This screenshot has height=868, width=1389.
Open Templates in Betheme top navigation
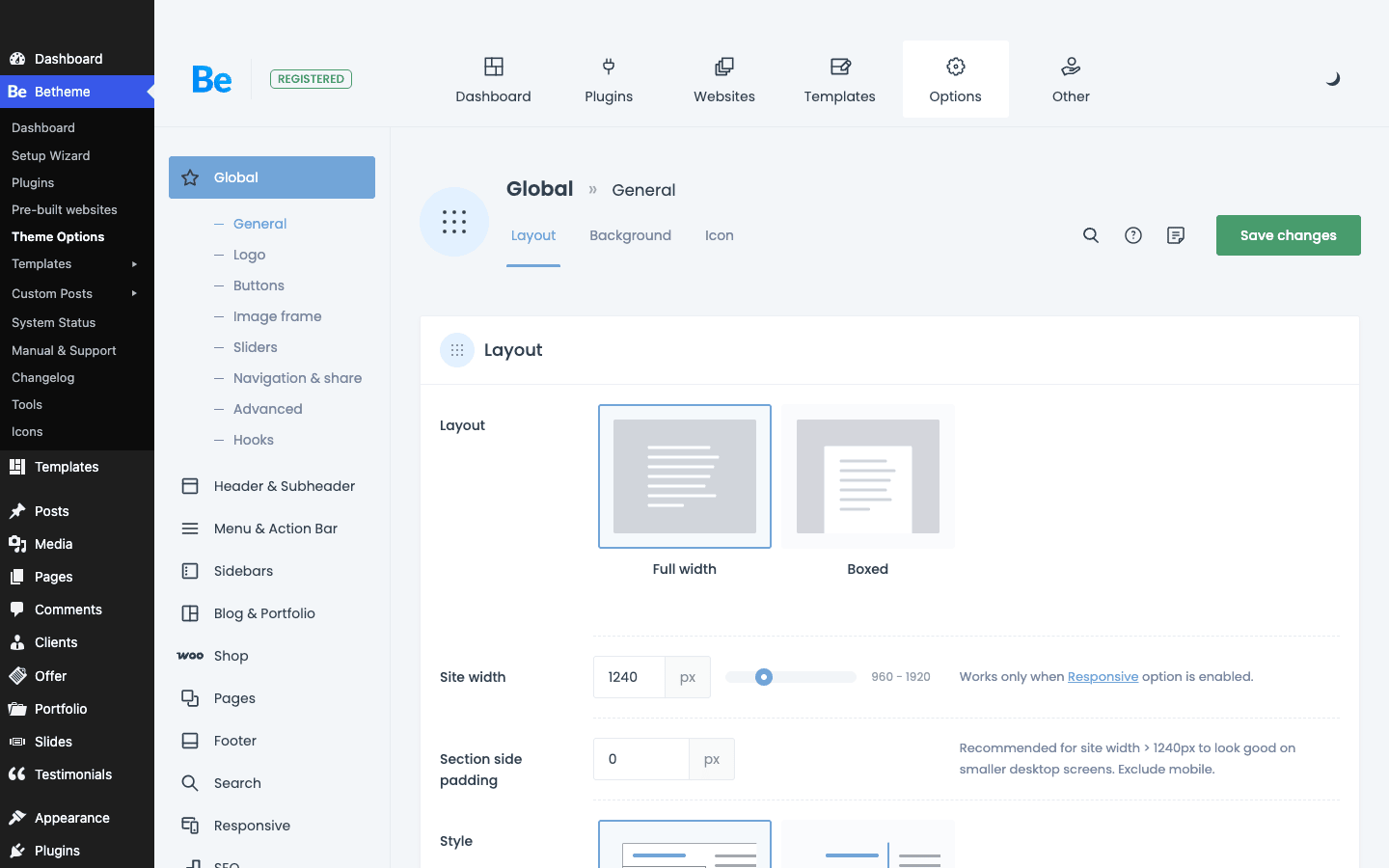pyautogui.click(x=840, y=79)
